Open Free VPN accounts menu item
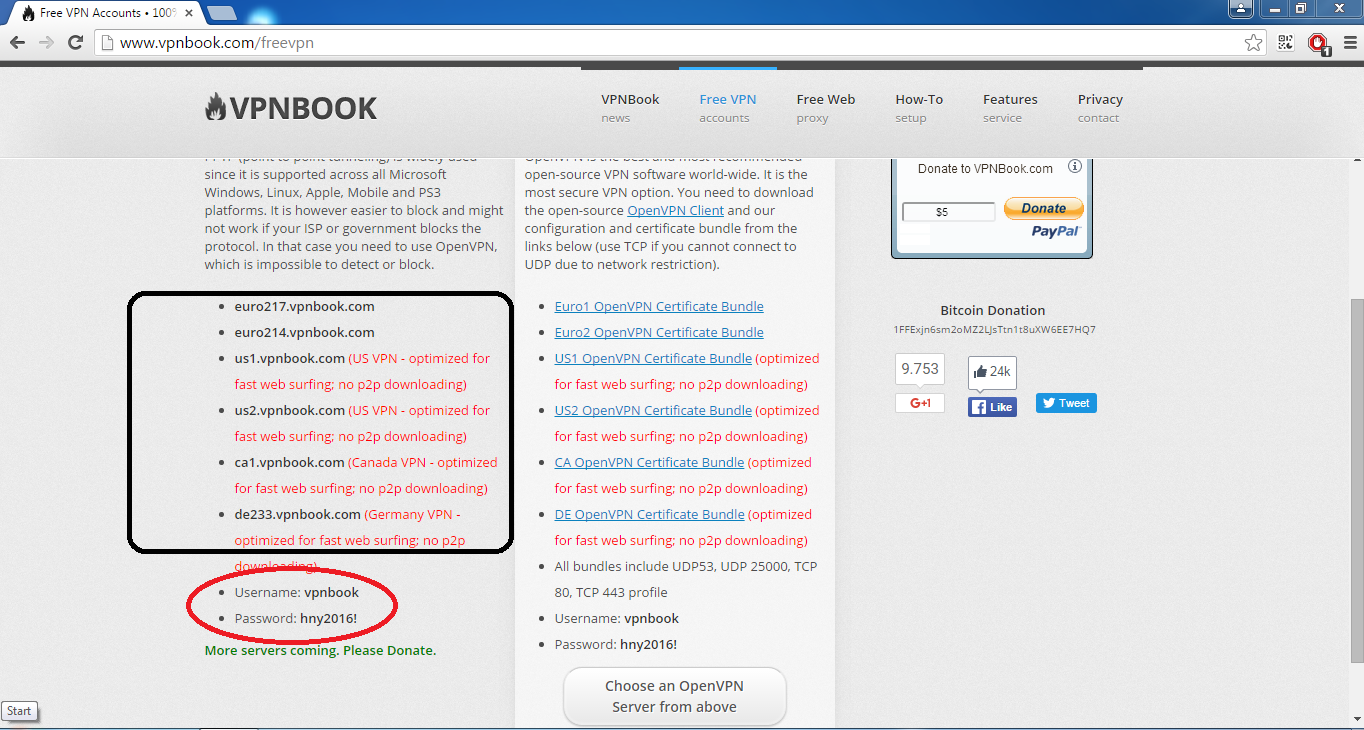 pyautogui.click(x=728, y=108)
